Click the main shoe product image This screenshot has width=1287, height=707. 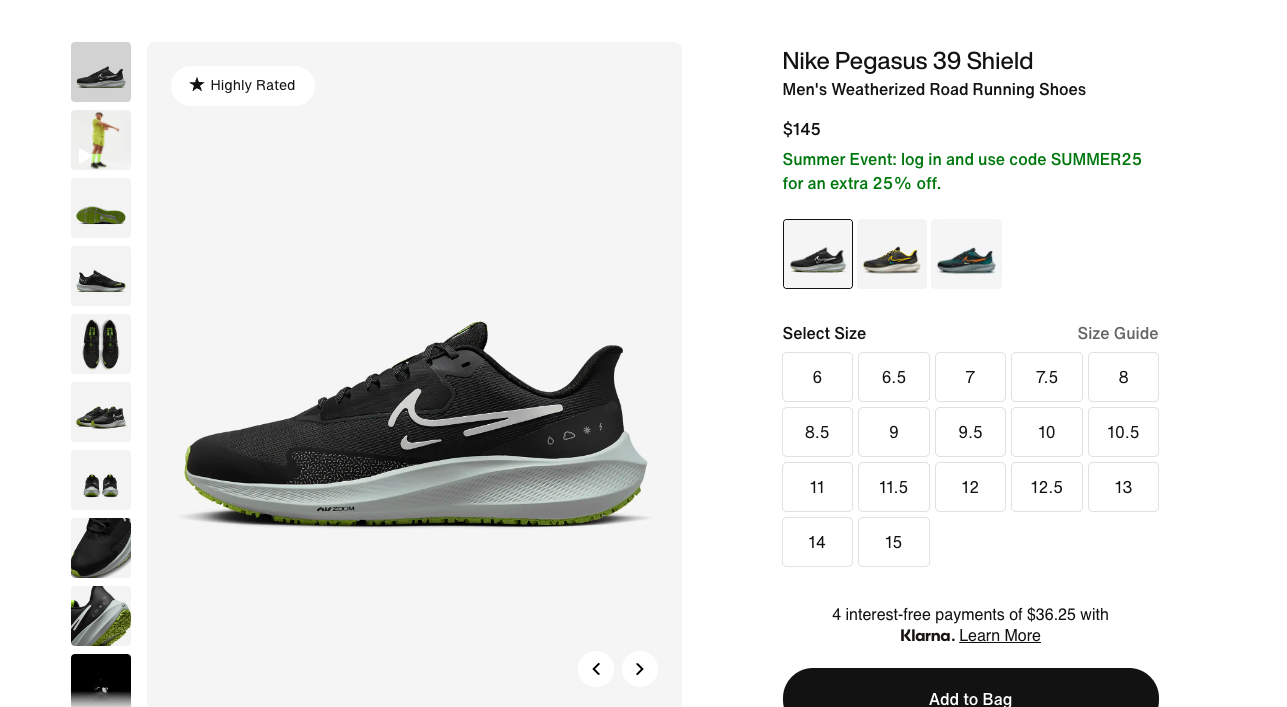pyautogui.click(x=414, y=420)
